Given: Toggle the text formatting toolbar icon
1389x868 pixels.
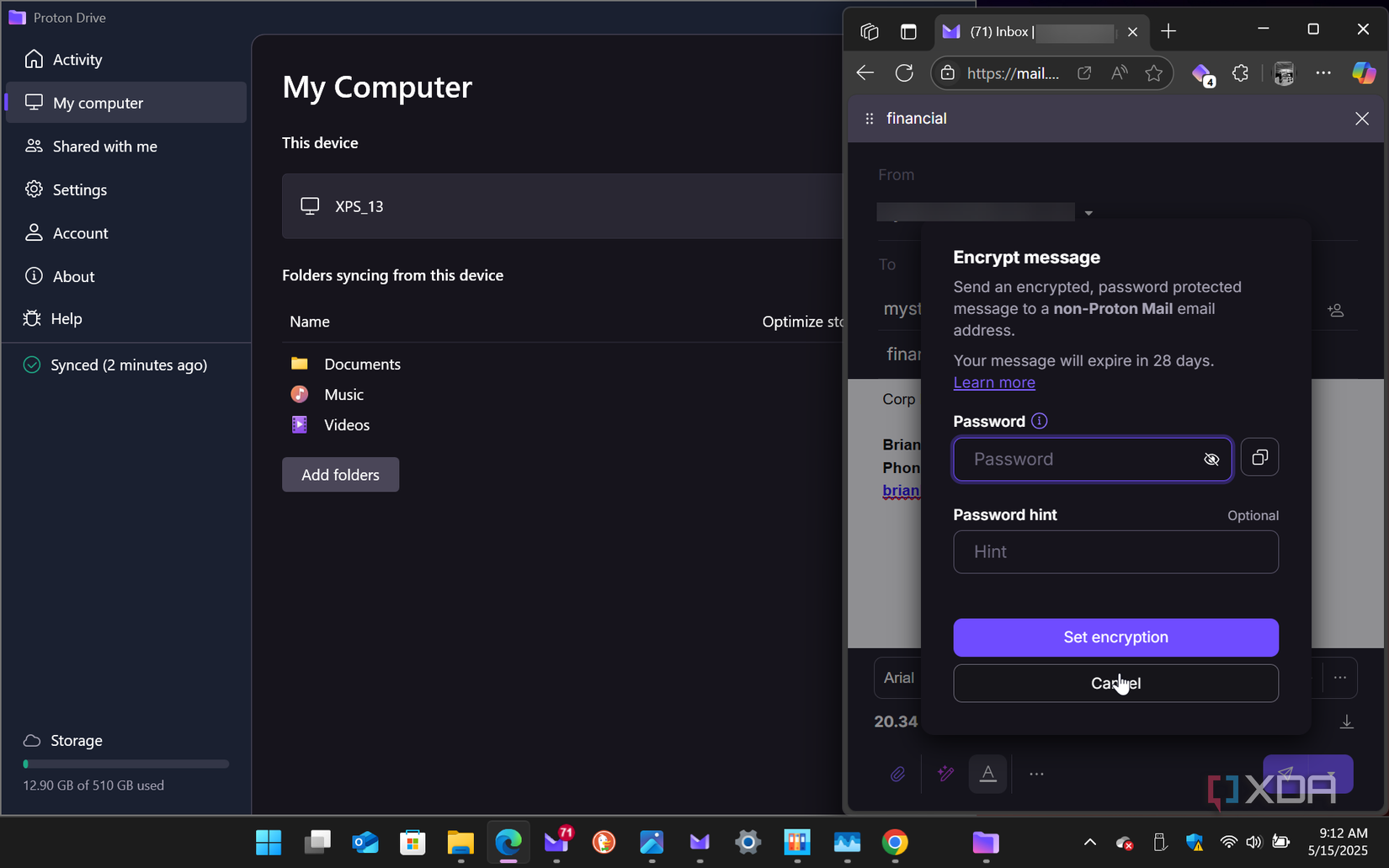Looking at the screenshot, I should click(x=987, y=774).
